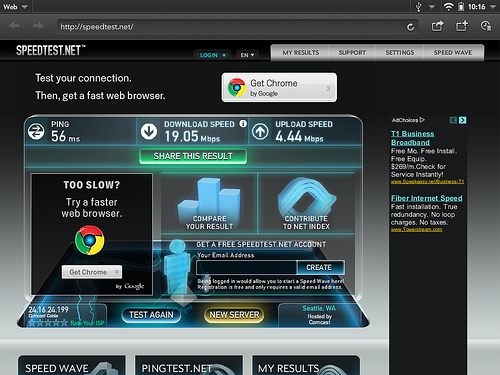Expand the LOGIN dropdown
This screenshot has width=500, height=375.
(213, 55)
